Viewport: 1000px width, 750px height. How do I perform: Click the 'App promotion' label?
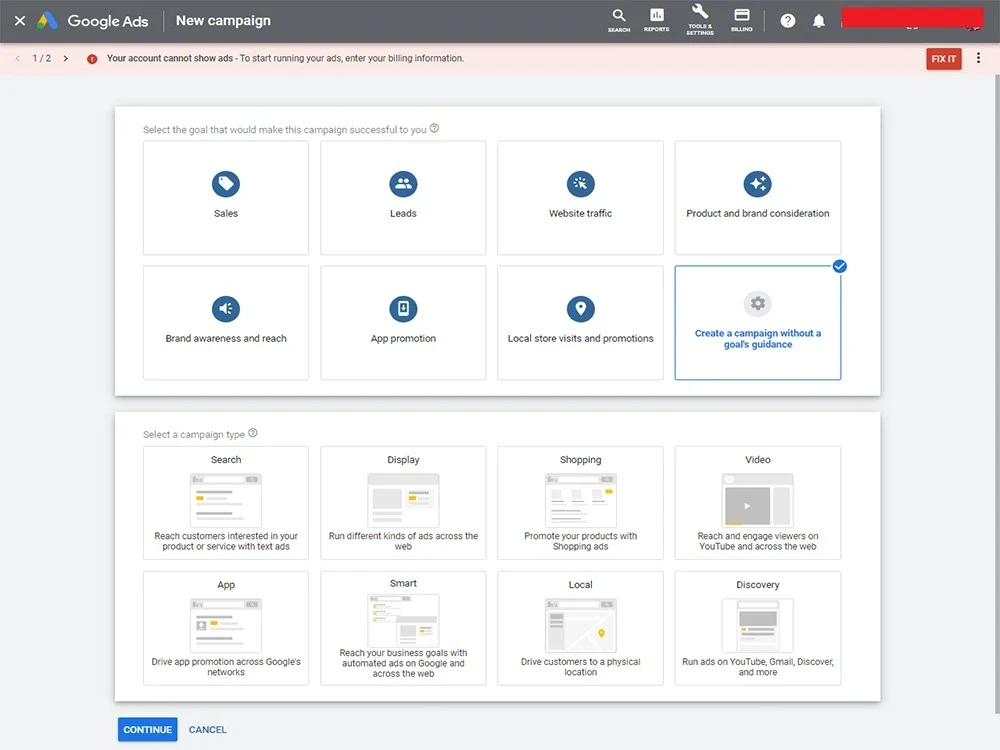[403, 339]
